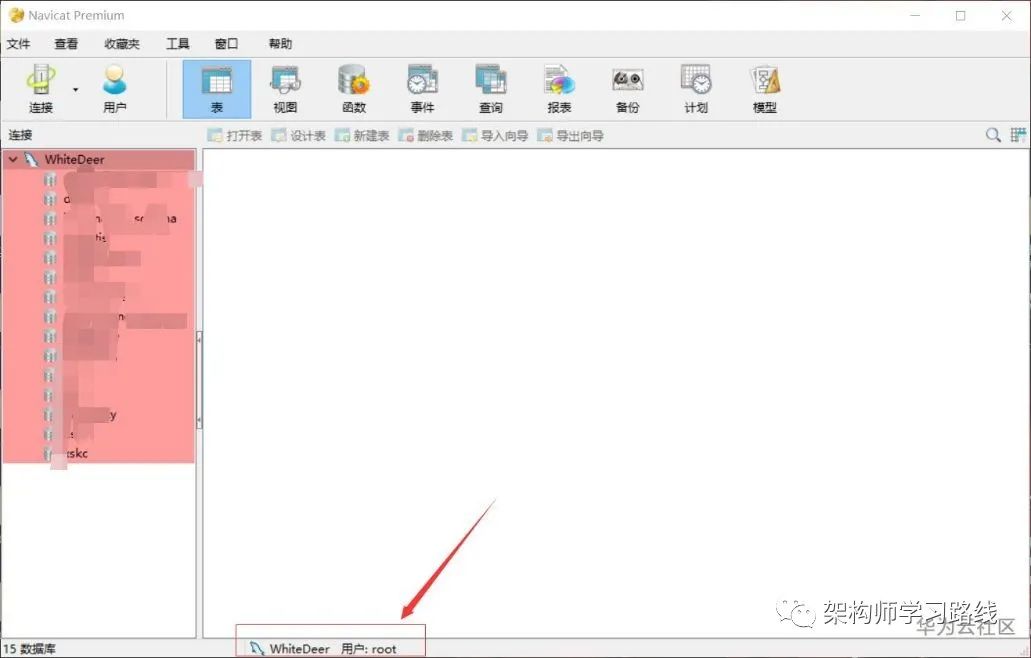Click the 连接 panel header label

[20, 135]
